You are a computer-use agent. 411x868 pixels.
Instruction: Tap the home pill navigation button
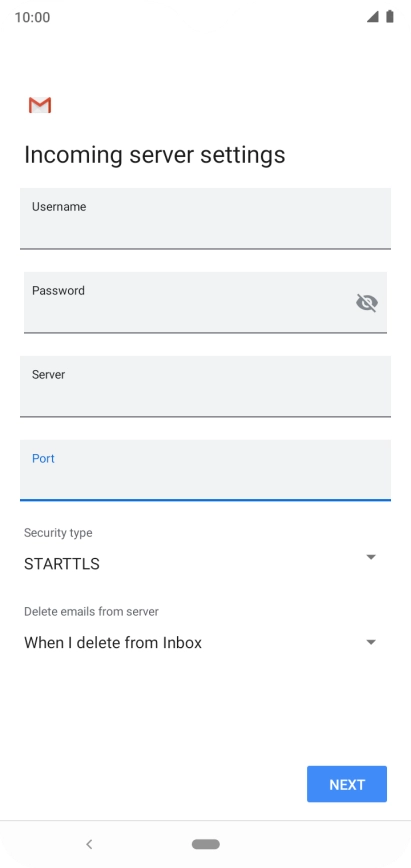click(x=206, y=844)
